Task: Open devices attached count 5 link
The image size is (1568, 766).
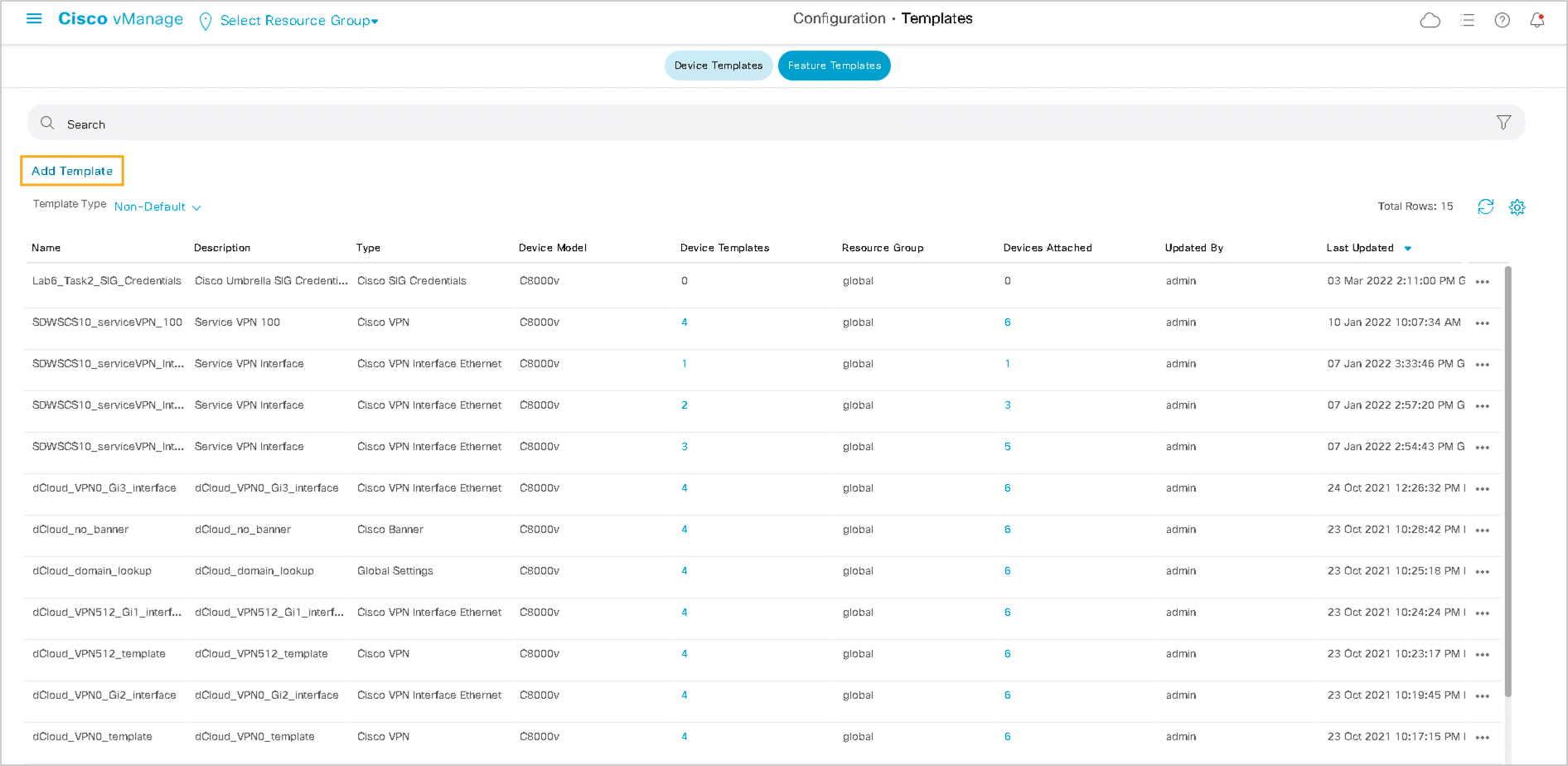Action: pyautogui.click(x=1008, y=447)
